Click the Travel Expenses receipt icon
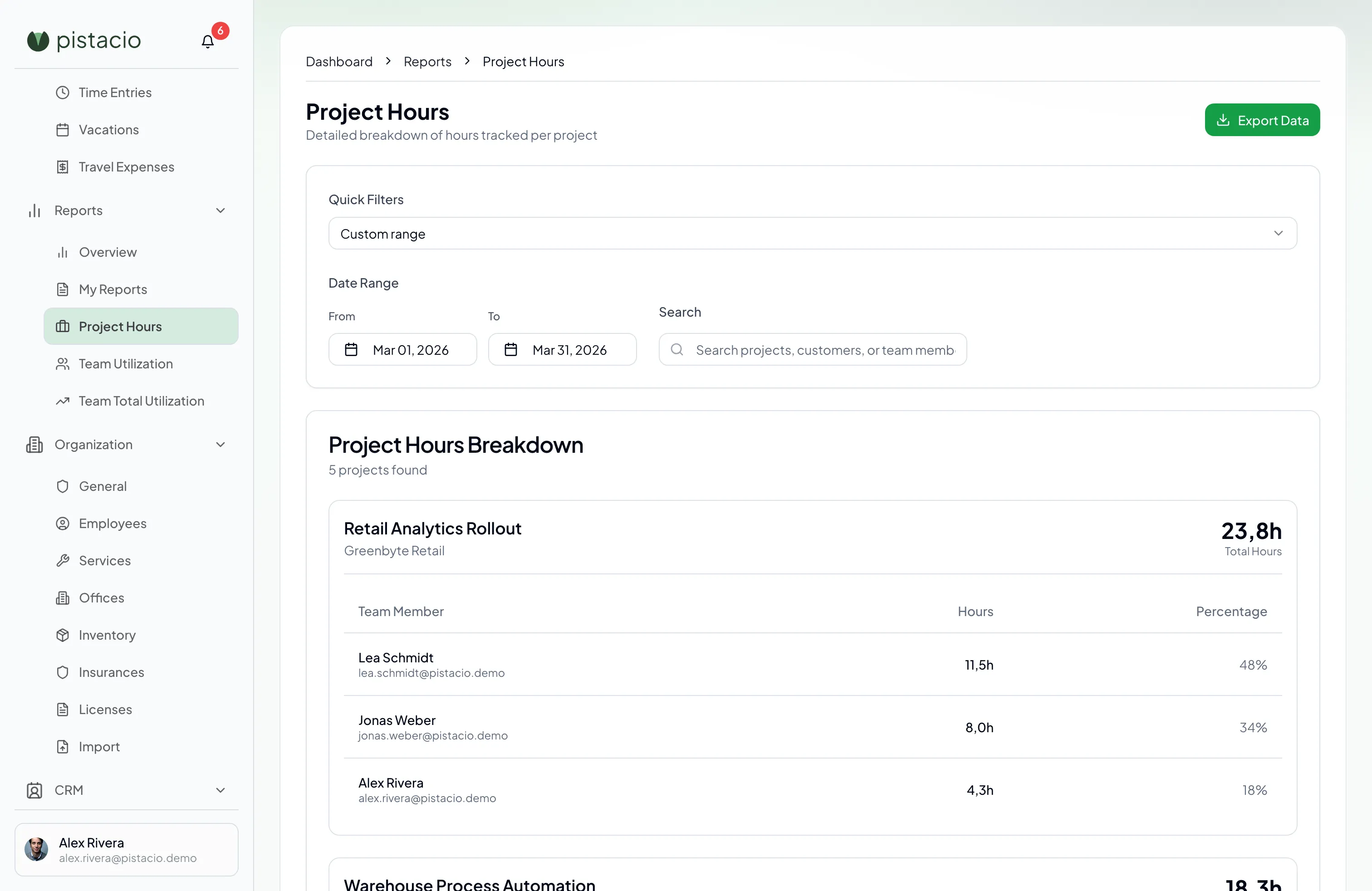 click(x=63, y=166)
